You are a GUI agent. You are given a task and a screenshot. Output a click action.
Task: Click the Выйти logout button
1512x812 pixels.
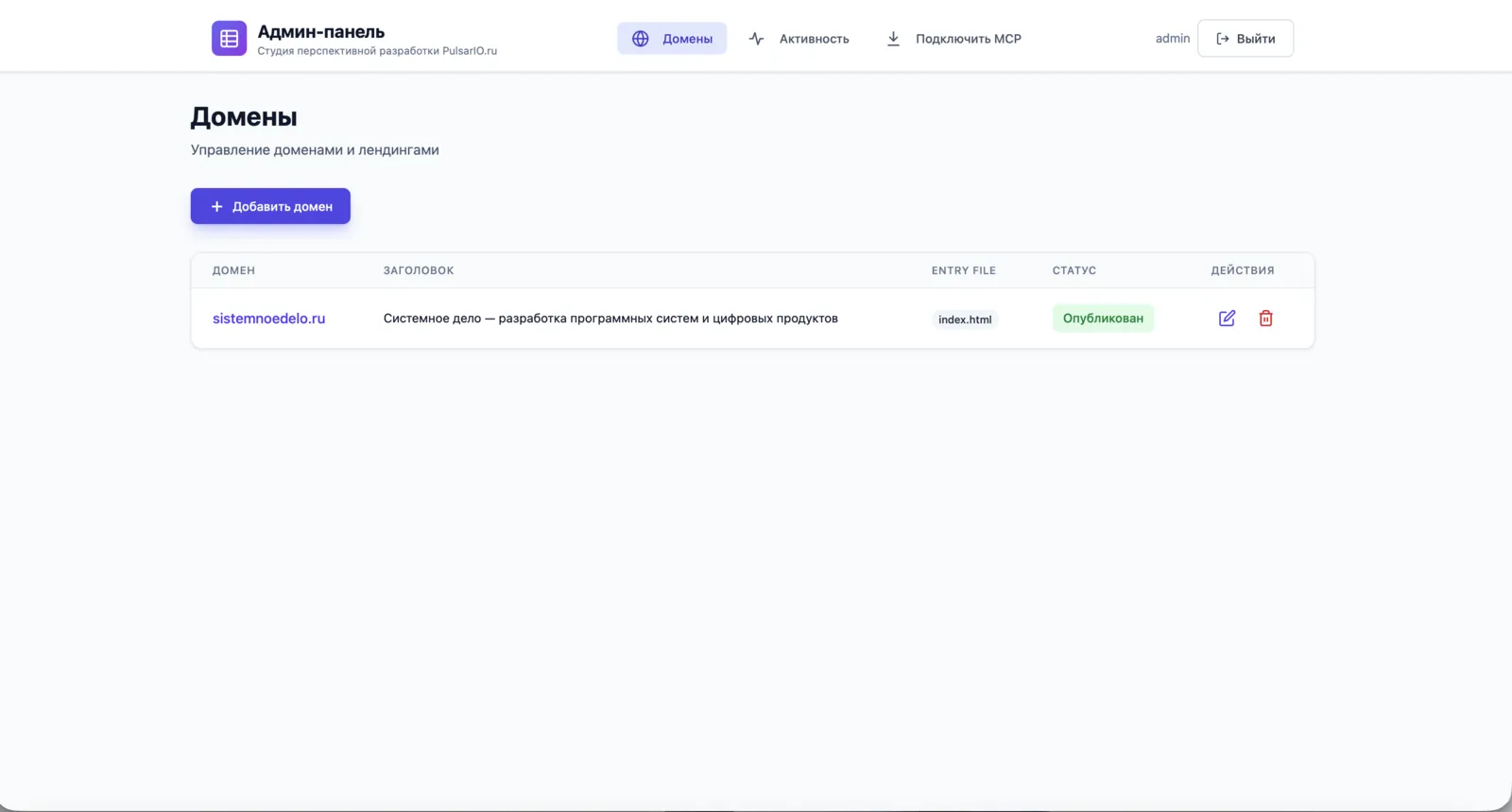pyautogui.click(x=1246, y=39)
